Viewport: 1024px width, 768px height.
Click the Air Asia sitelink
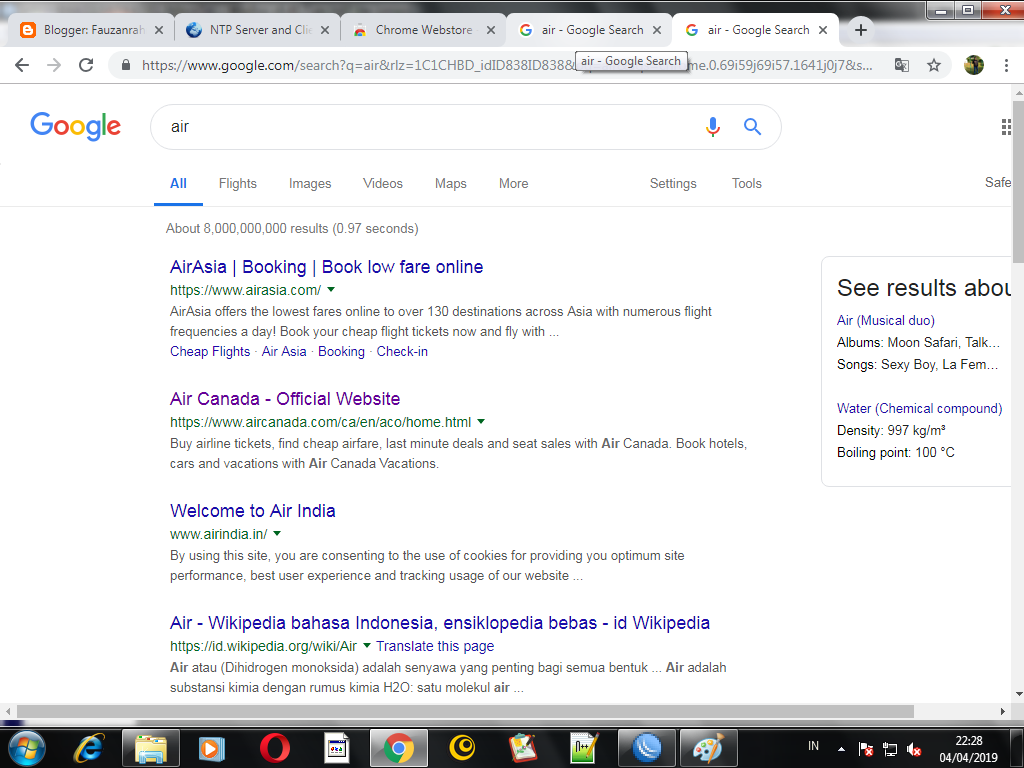pos(284,351)
